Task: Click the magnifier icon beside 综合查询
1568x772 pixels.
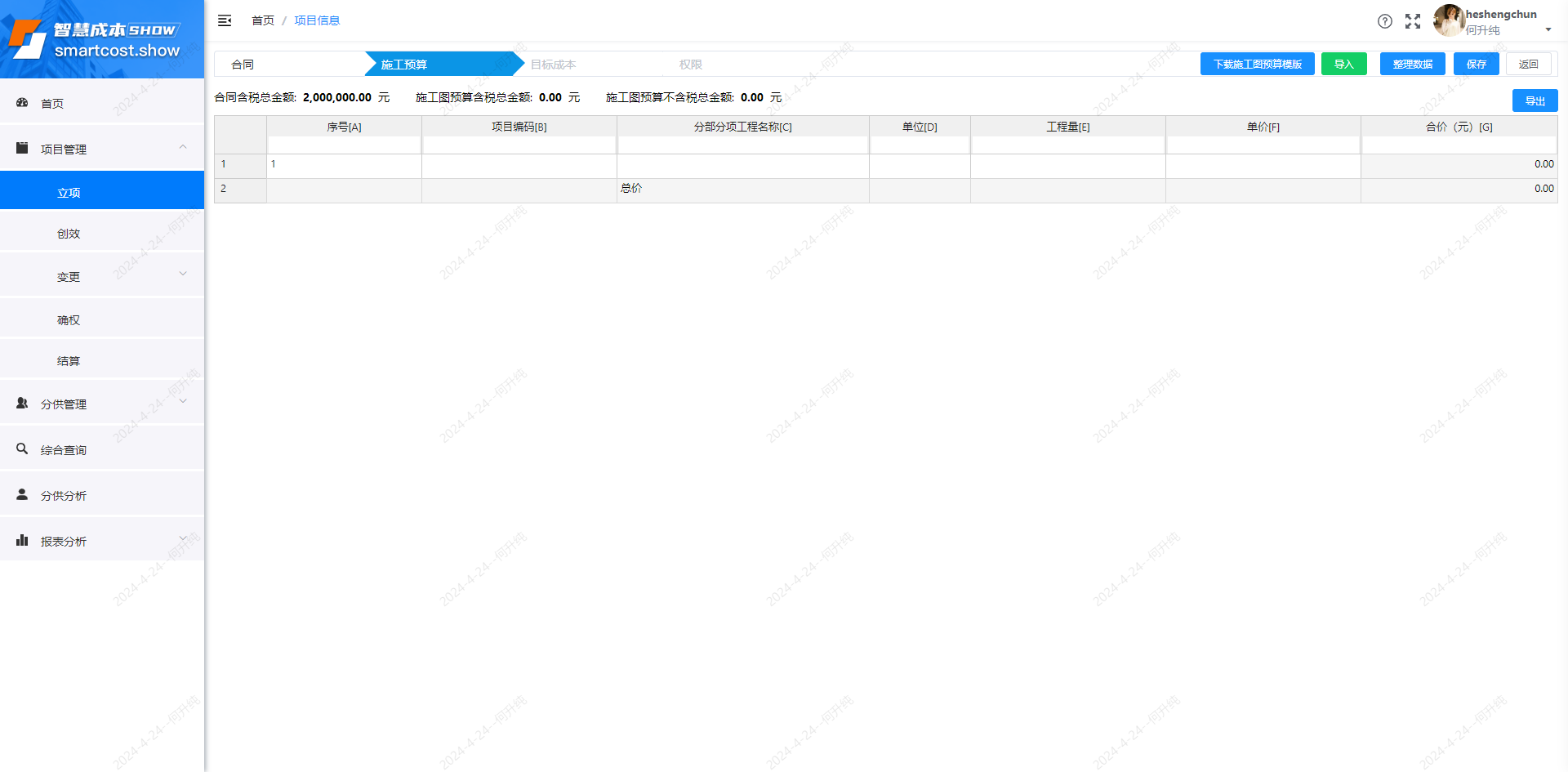Action: pyautogui.click(x=22, y=449)
